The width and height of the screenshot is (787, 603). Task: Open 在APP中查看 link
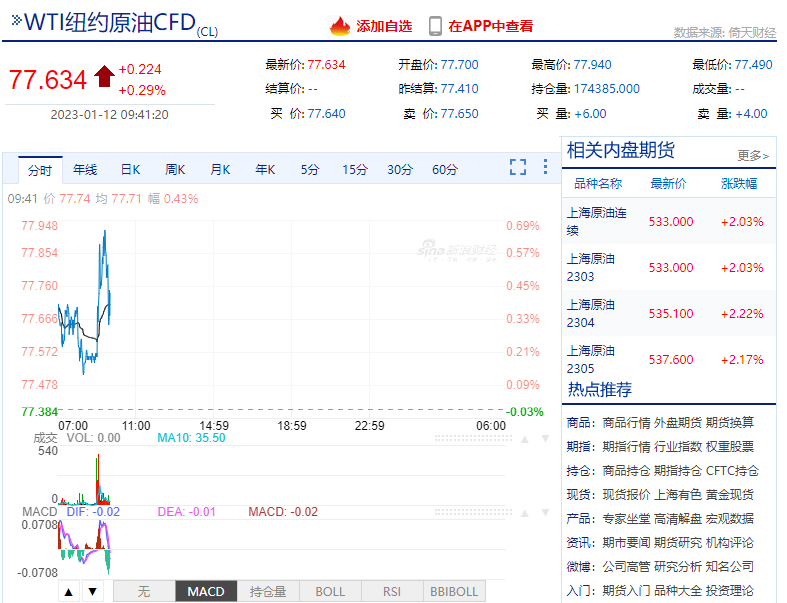point(490,26)
